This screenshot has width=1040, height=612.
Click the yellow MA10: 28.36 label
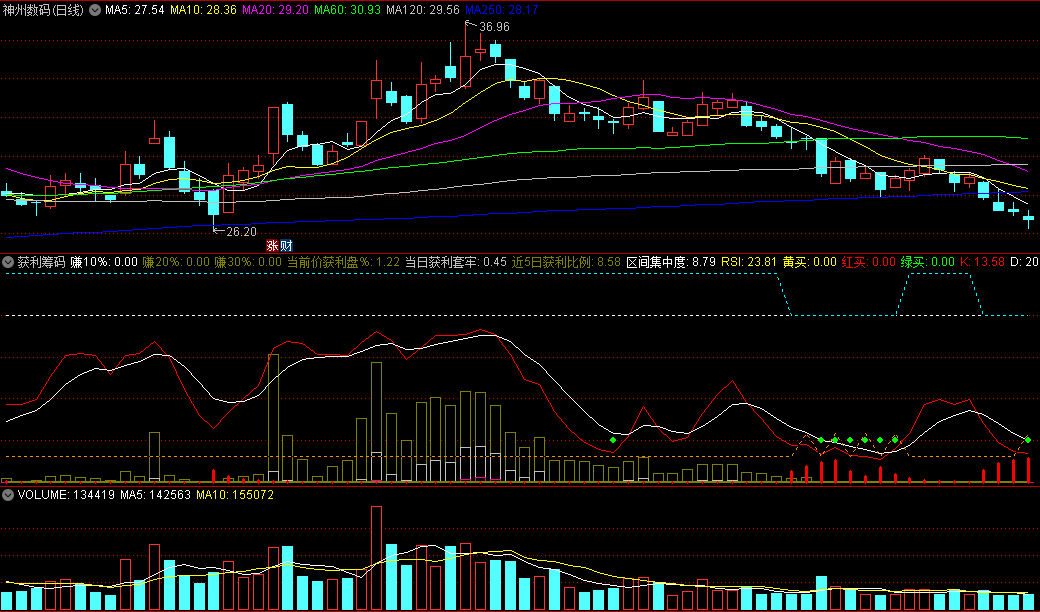(202, 10)
